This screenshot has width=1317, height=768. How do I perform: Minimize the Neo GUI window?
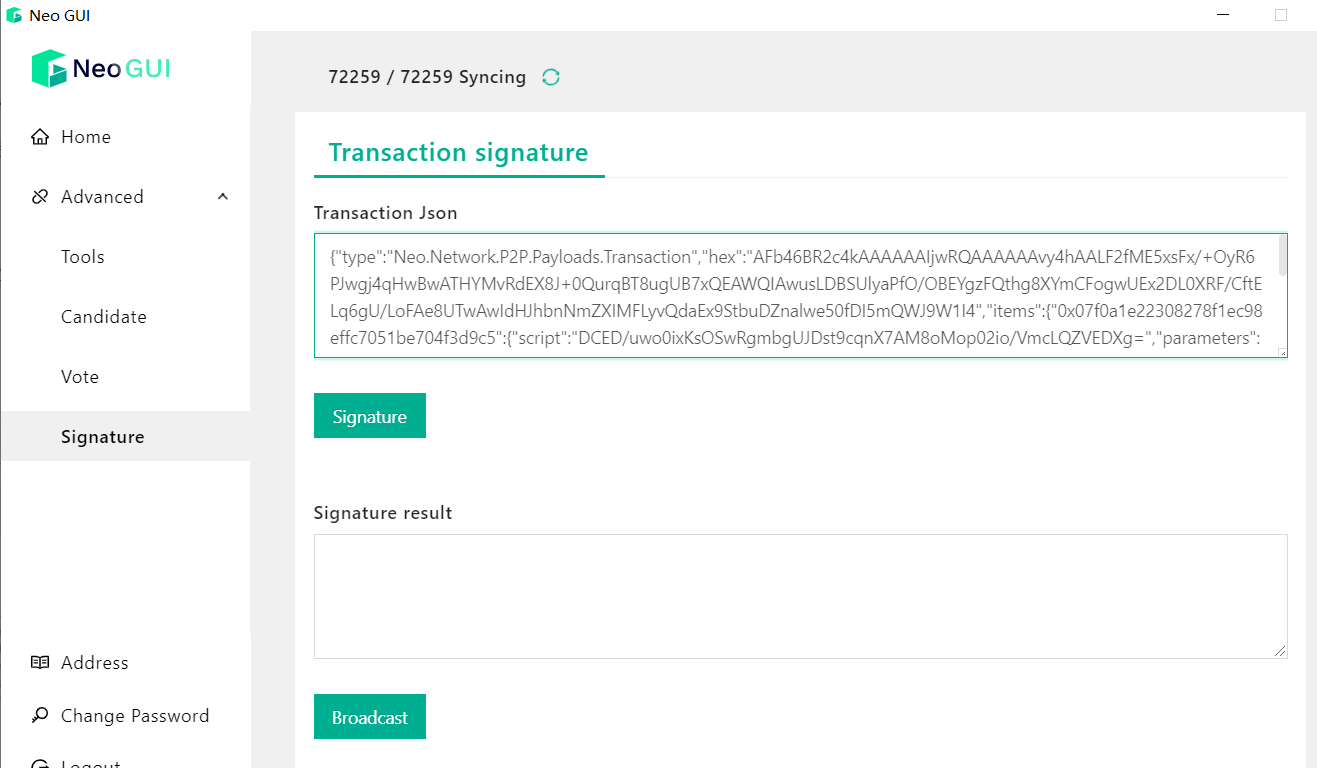[x=1223, y=15]
